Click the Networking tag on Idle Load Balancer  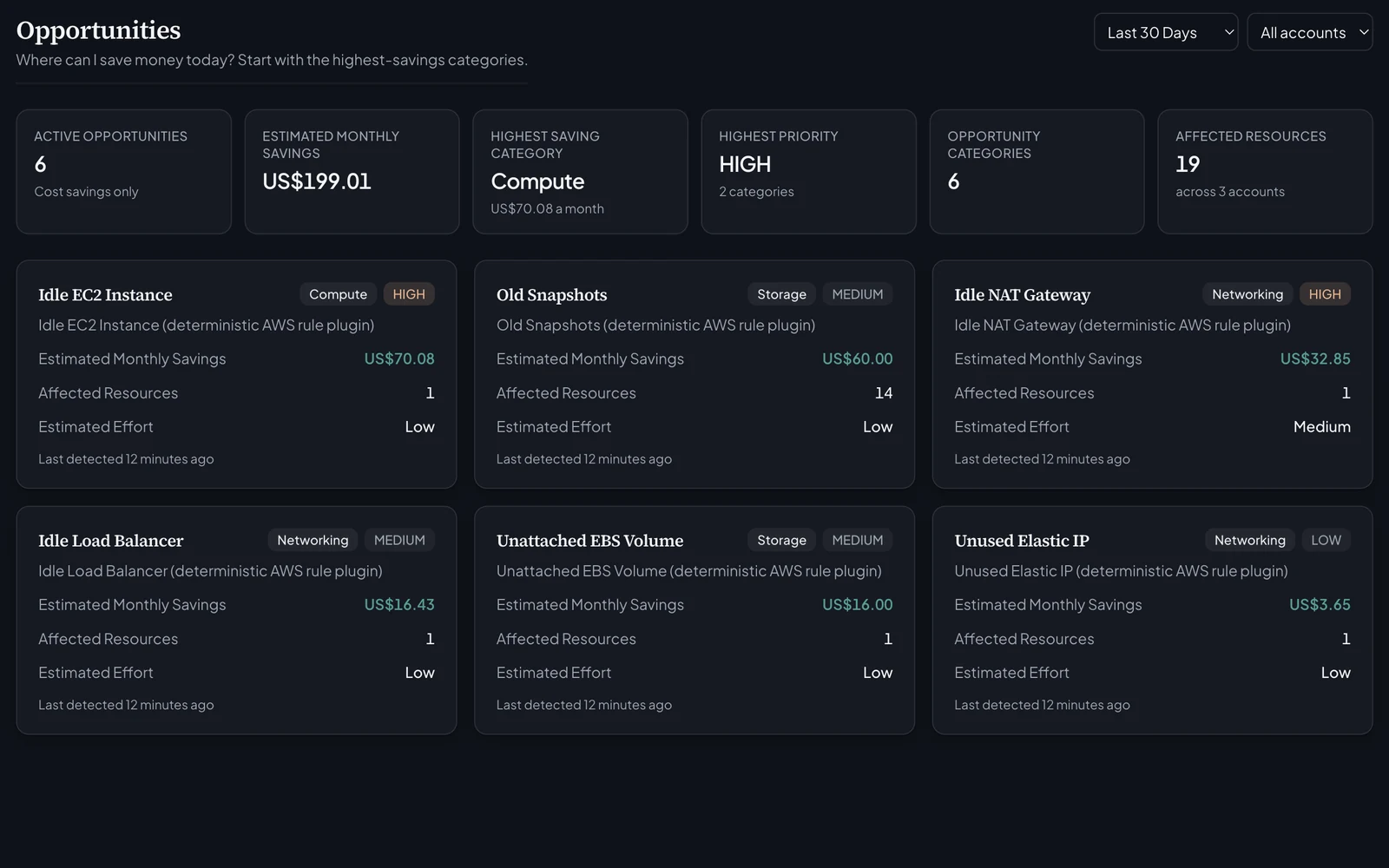(313, 540)
